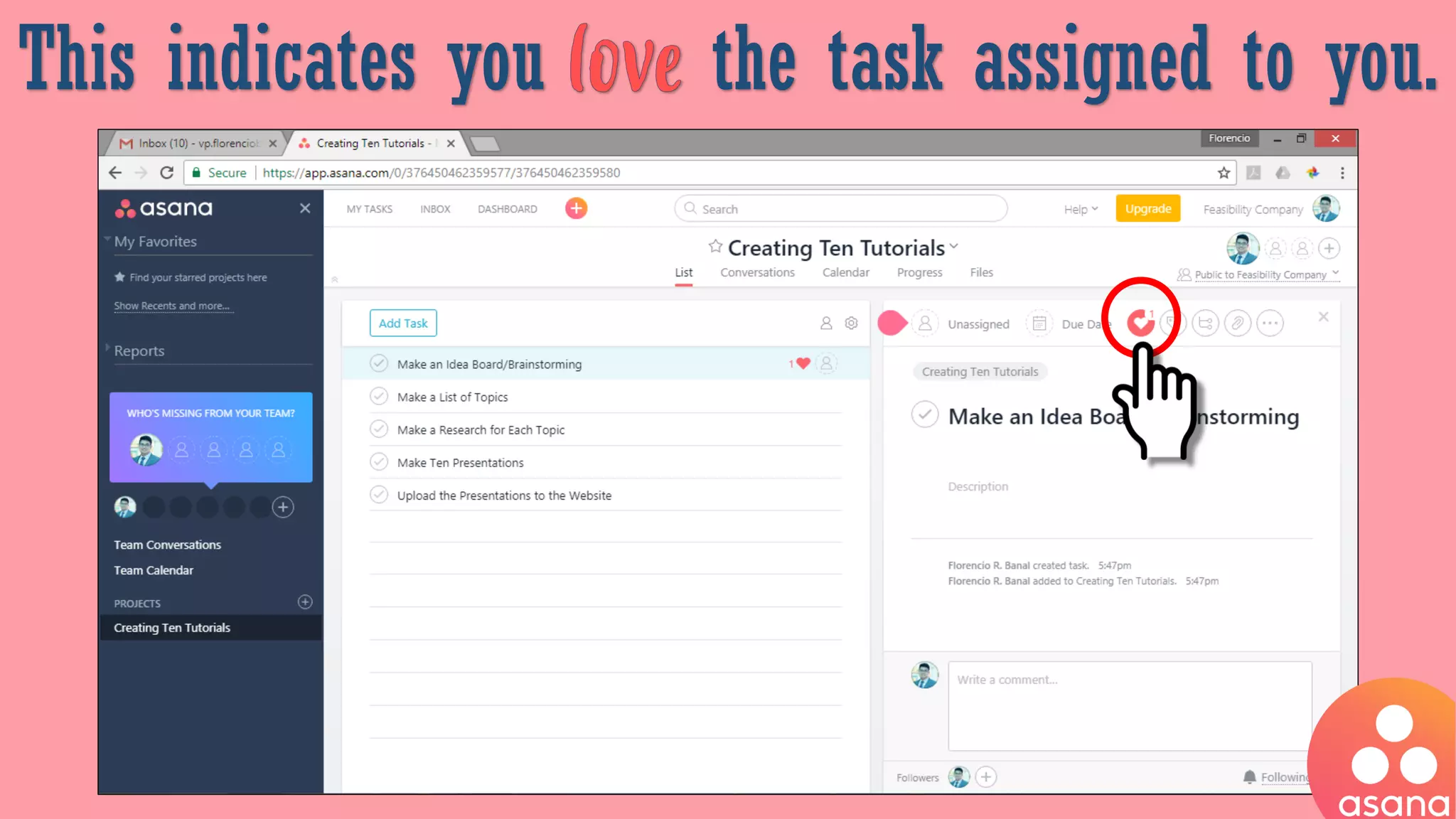Click the Asana logo in sidebar
1456x819 pixels.
(x=164, y=208)
